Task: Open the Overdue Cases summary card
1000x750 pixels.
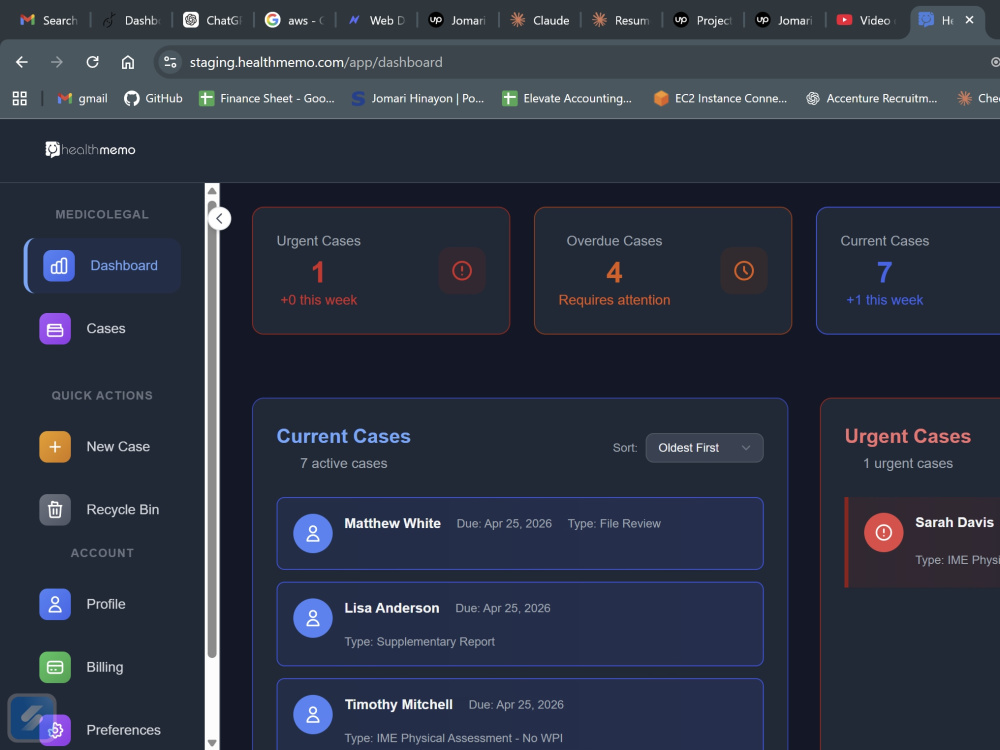Action: tap(663, 270)
